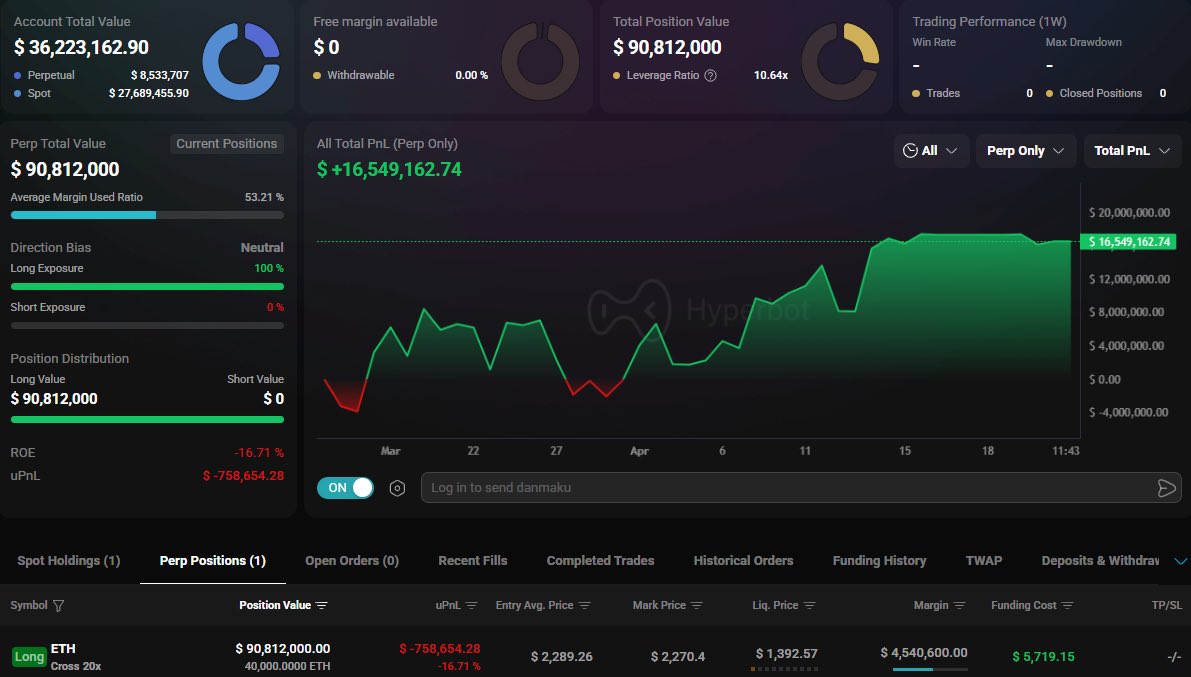Screen dimensions: 1191x677
Task: Click the ETH funding cost $5,719.15
Action: (1044, 656)
